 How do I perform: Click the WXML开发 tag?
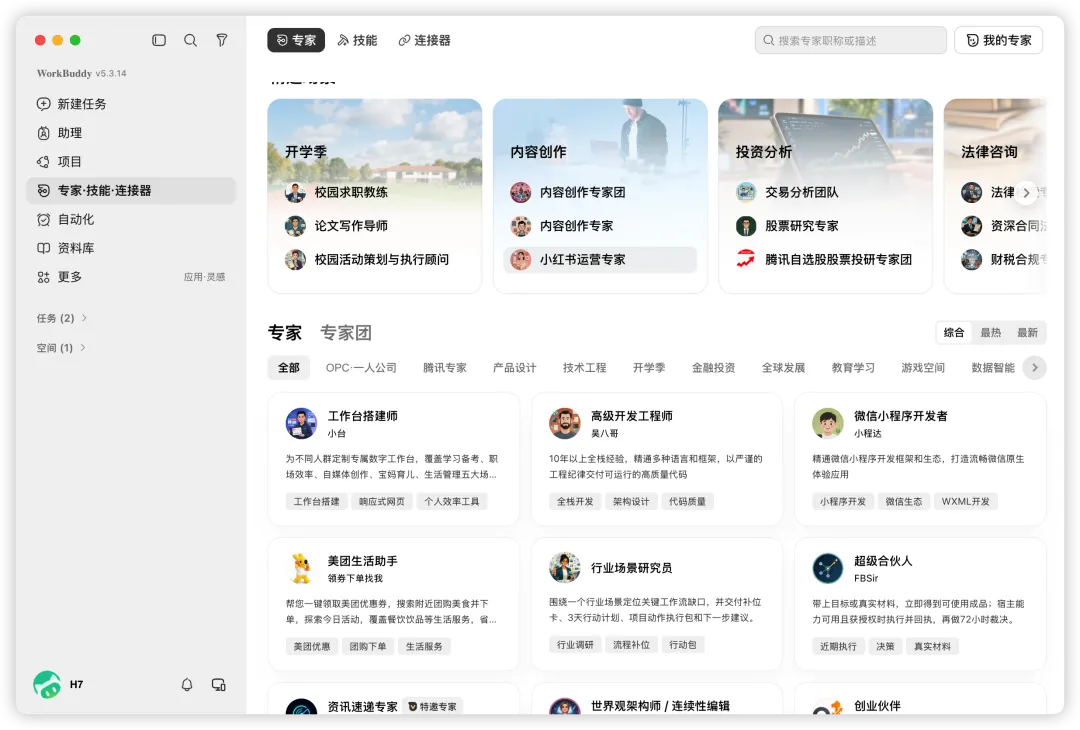tap(965, 501)
